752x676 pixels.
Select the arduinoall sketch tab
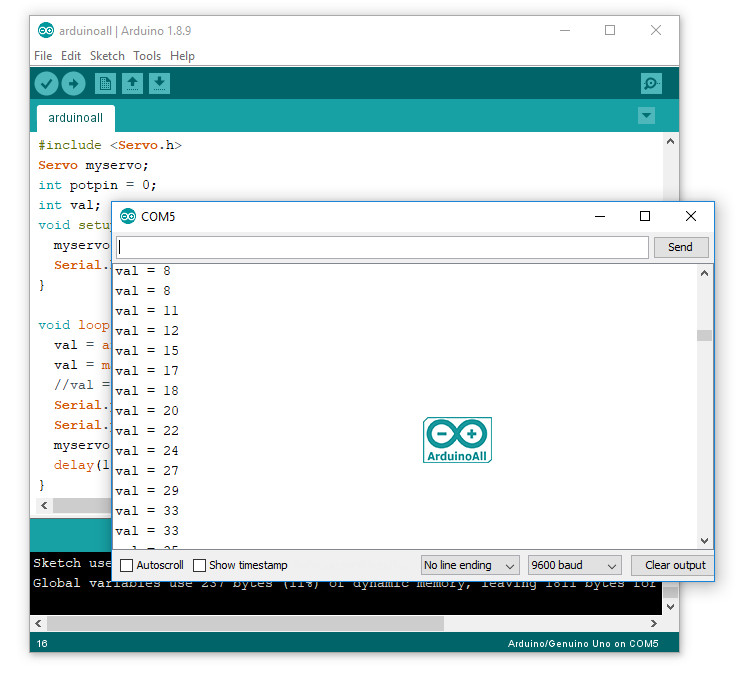pyautogui.click(x=76, y=118)
